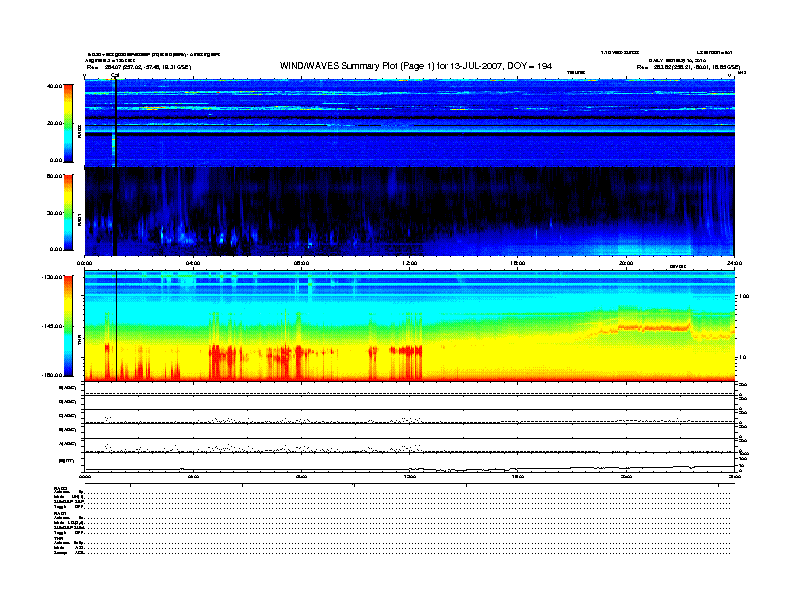The image size is (792, 612).
Task: Click the 08:00 tick label under RAD1 panel
Action: pyautogui.click(x=301, y=263)
